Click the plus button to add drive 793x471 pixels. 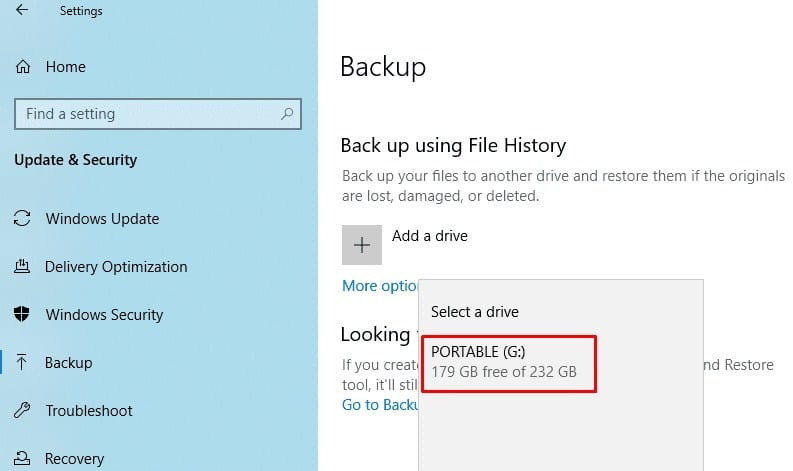362,245
